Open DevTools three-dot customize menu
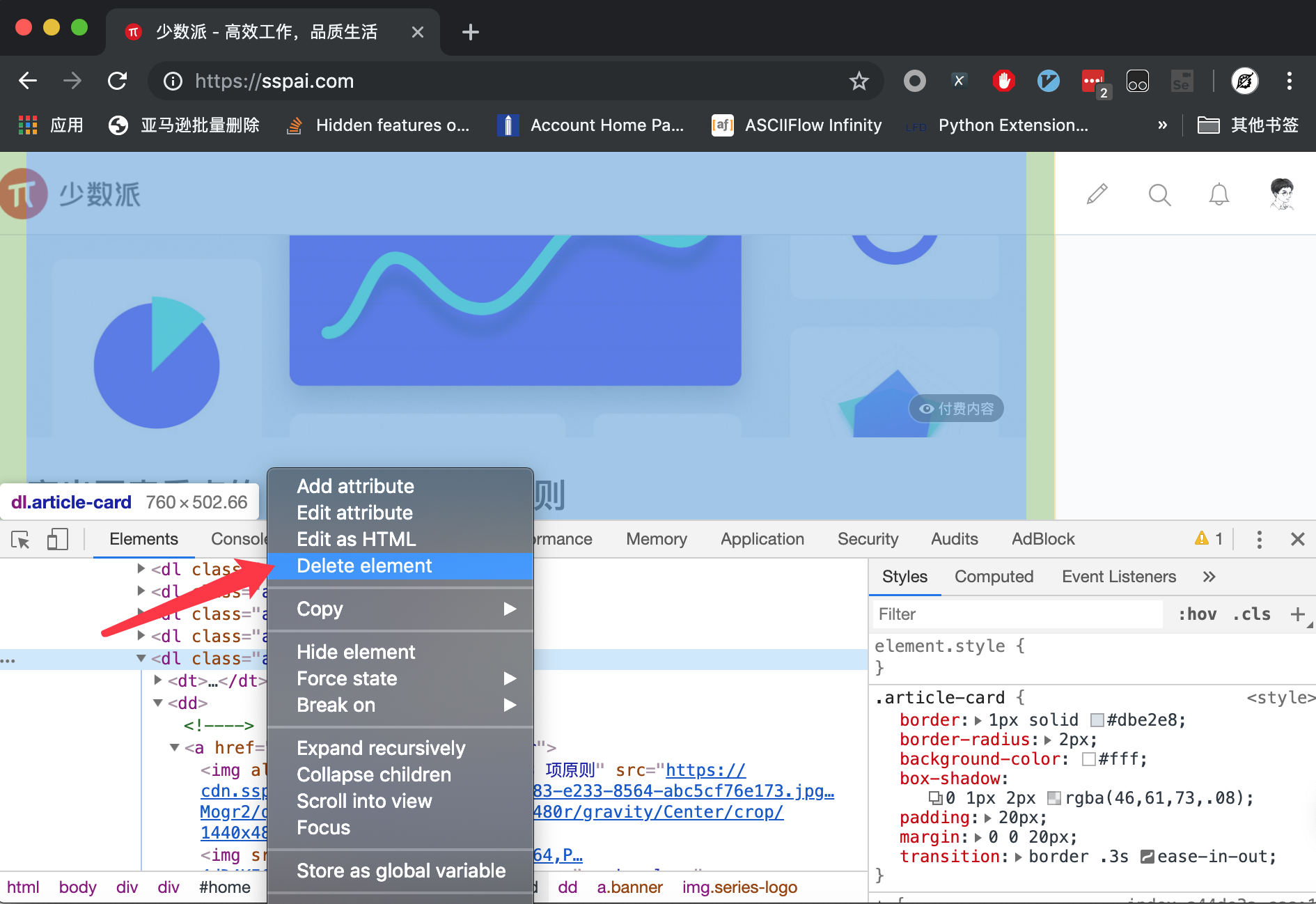This screenshot has width=1316, height=904. tap(1259, 540)
